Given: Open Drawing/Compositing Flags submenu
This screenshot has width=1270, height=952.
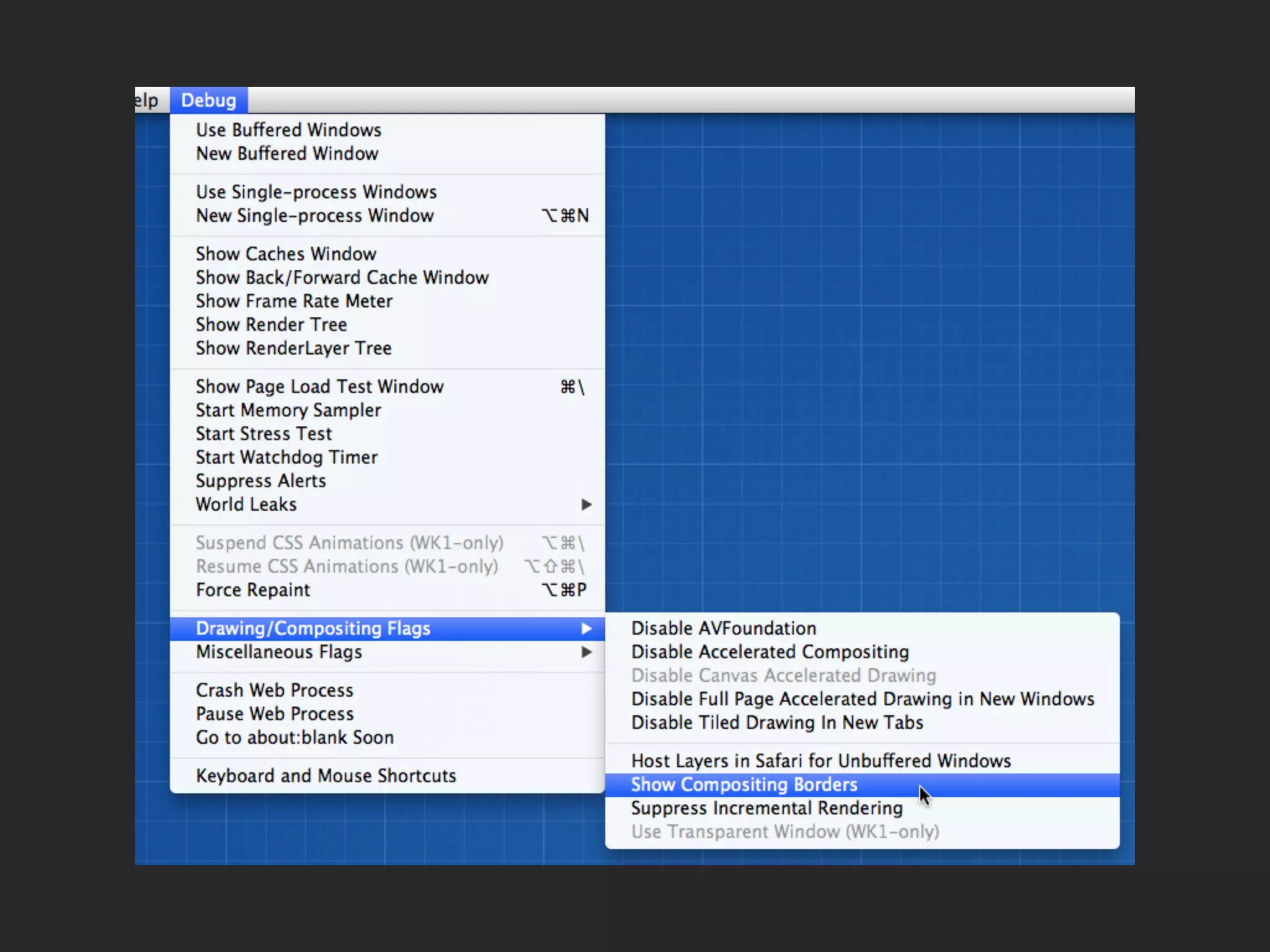Looking at the screenshot, I should [x=313, y=628].
